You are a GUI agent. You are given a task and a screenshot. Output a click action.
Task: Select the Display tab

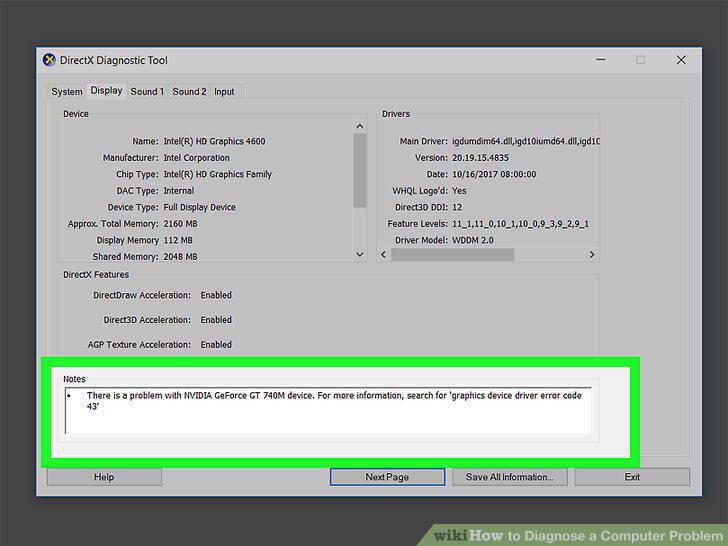tap(106, 90)
